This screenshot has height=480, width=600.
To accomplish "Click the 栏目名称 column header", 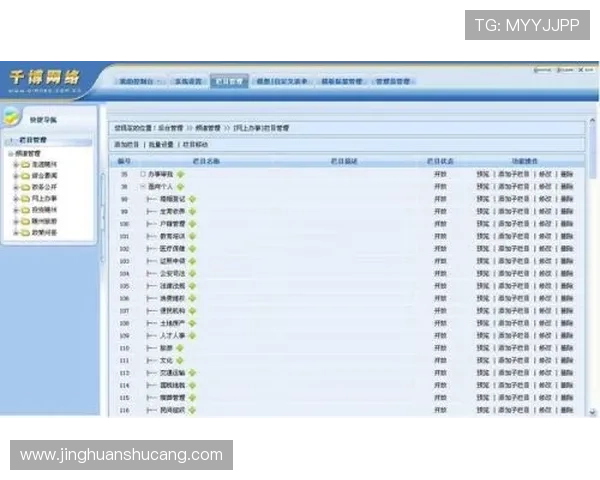I will click(206, 161).
